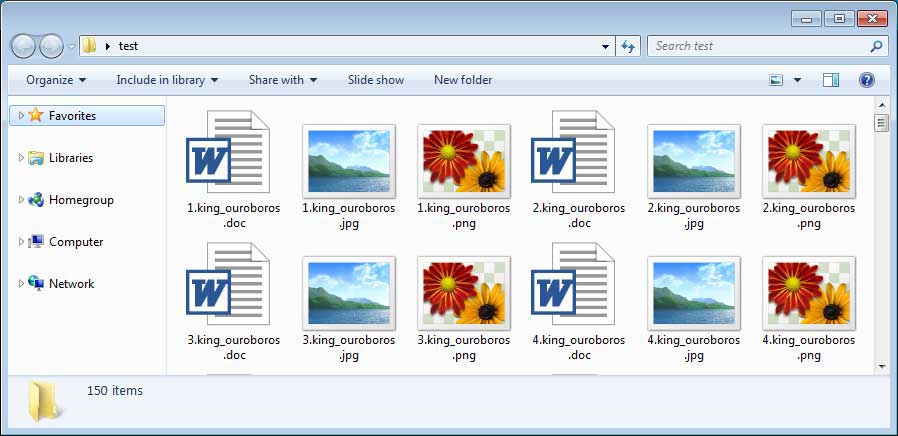
Task: Click the 'test' path segment
Action: (x=128, y=46)
